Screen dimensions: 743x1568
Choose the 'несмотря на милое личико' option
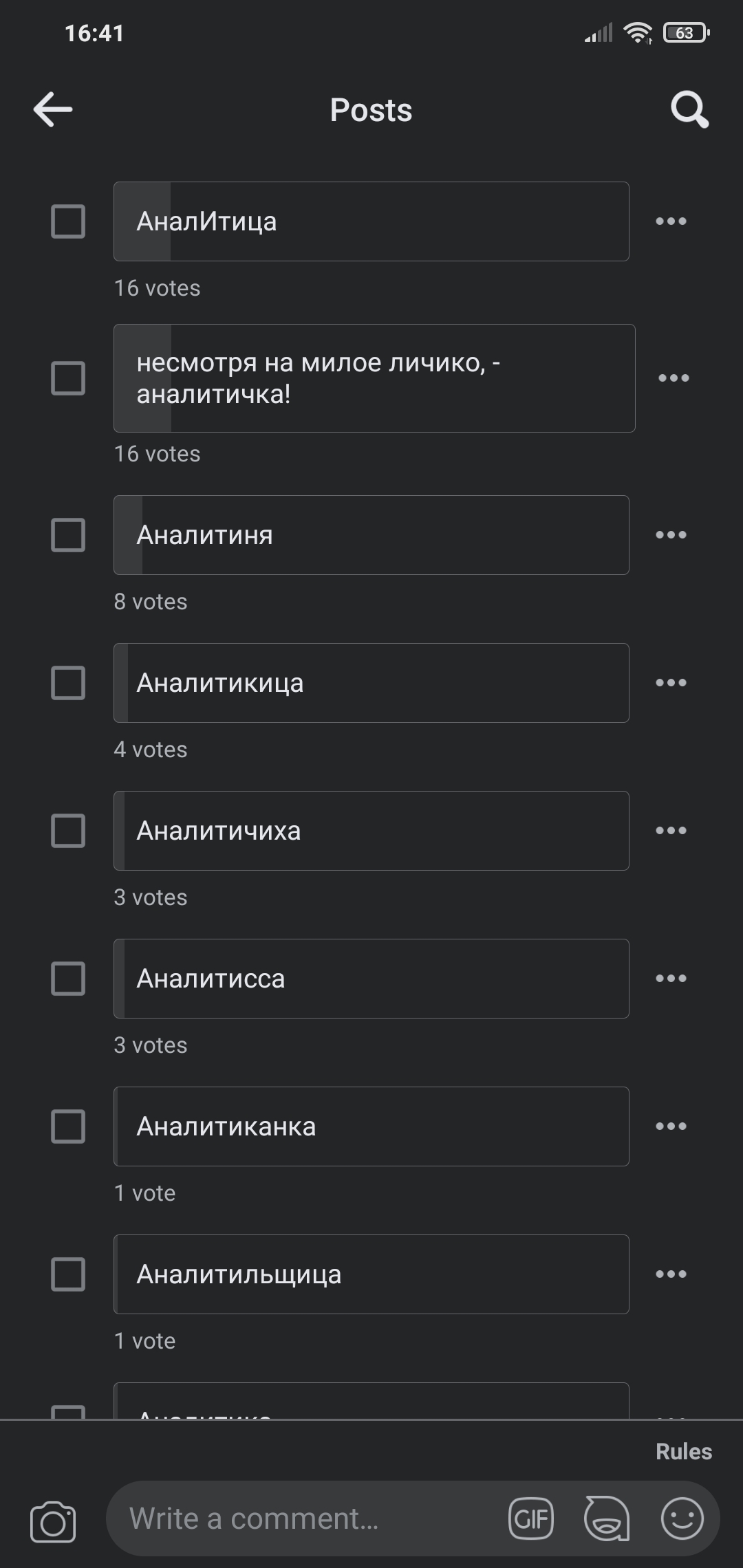pos(374,378)
